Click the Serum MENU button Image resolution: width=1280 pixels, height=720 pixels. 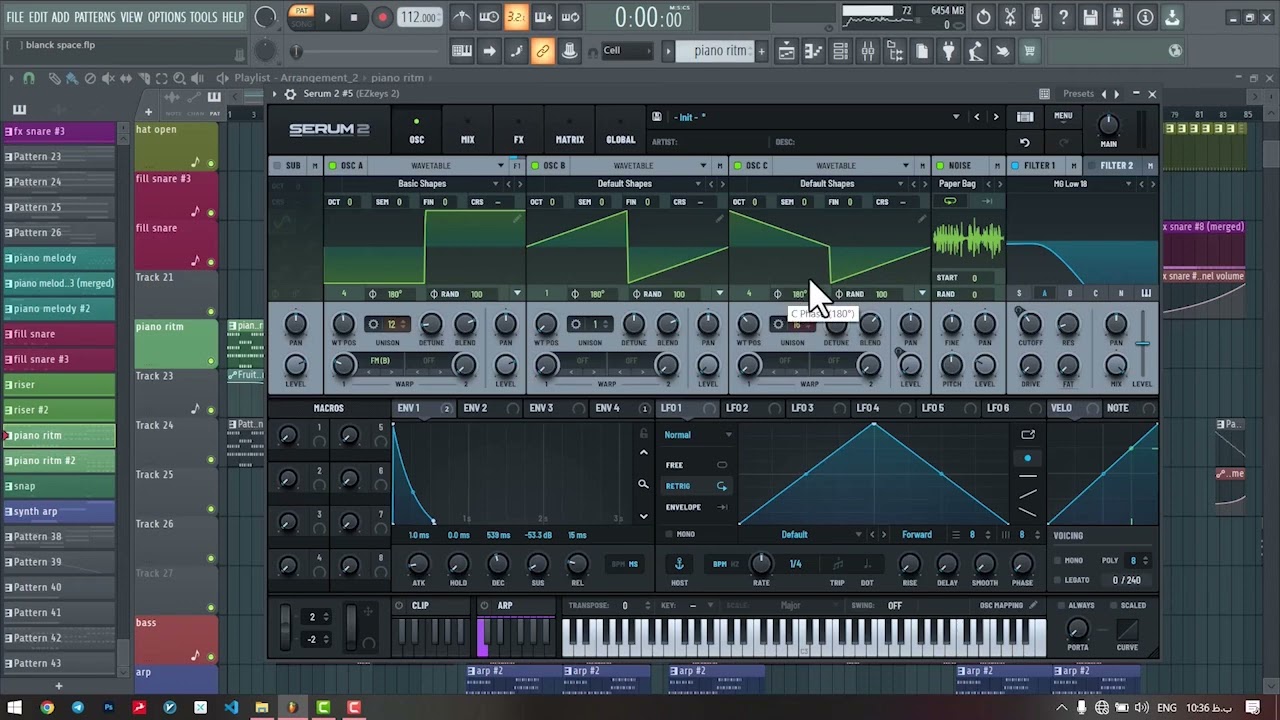[x=1063, y=116]
